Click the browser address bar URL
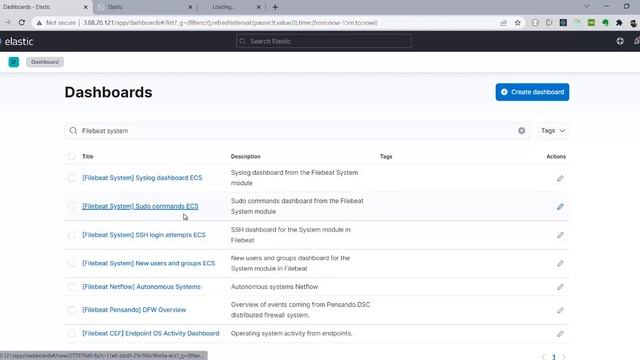 pyautogui.click(x=230, y=23)
